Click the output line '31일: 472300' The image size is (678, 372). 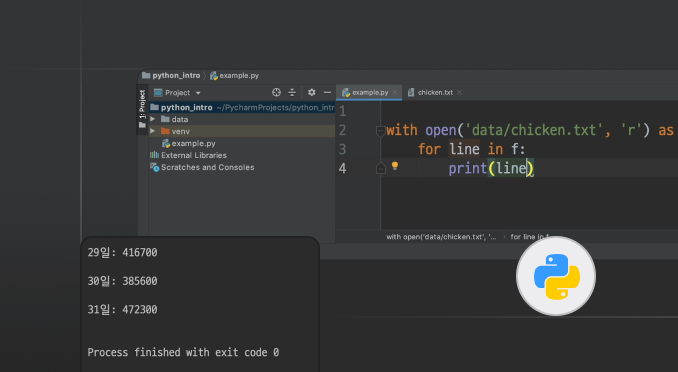[x=122, y=310]
